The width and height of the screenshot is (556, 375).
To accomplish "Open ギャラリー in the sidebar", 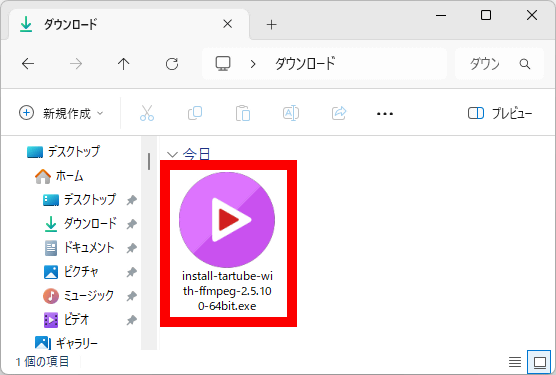I will [x=66, y=343].
